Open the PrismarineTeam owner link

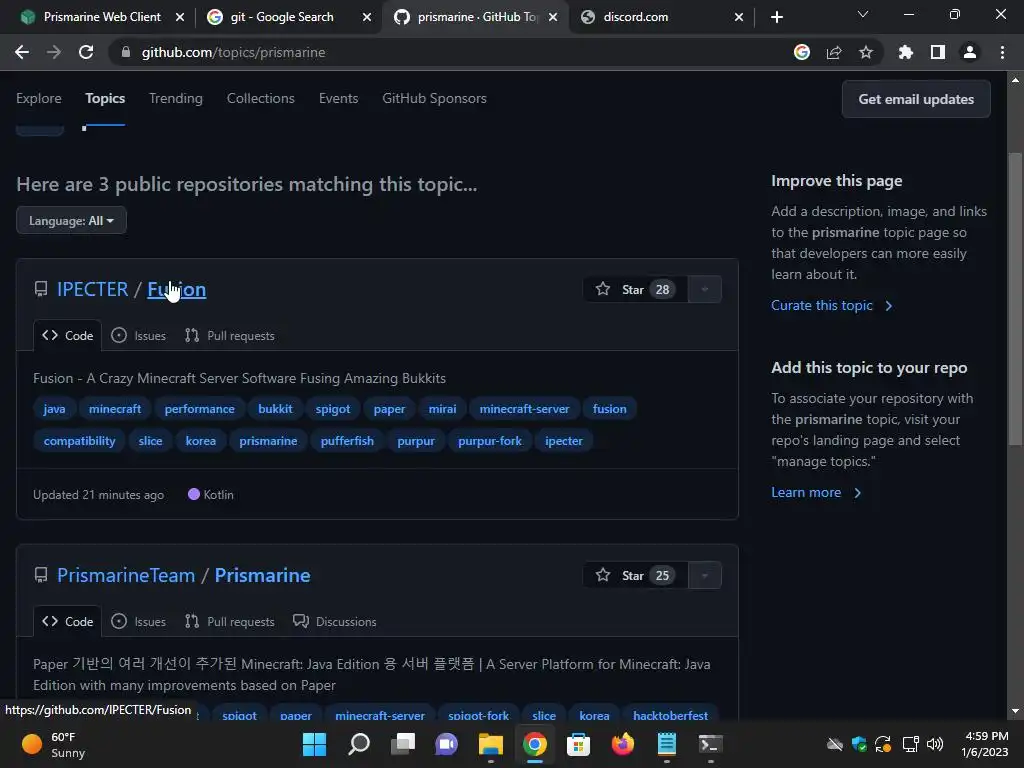[126, 575]
